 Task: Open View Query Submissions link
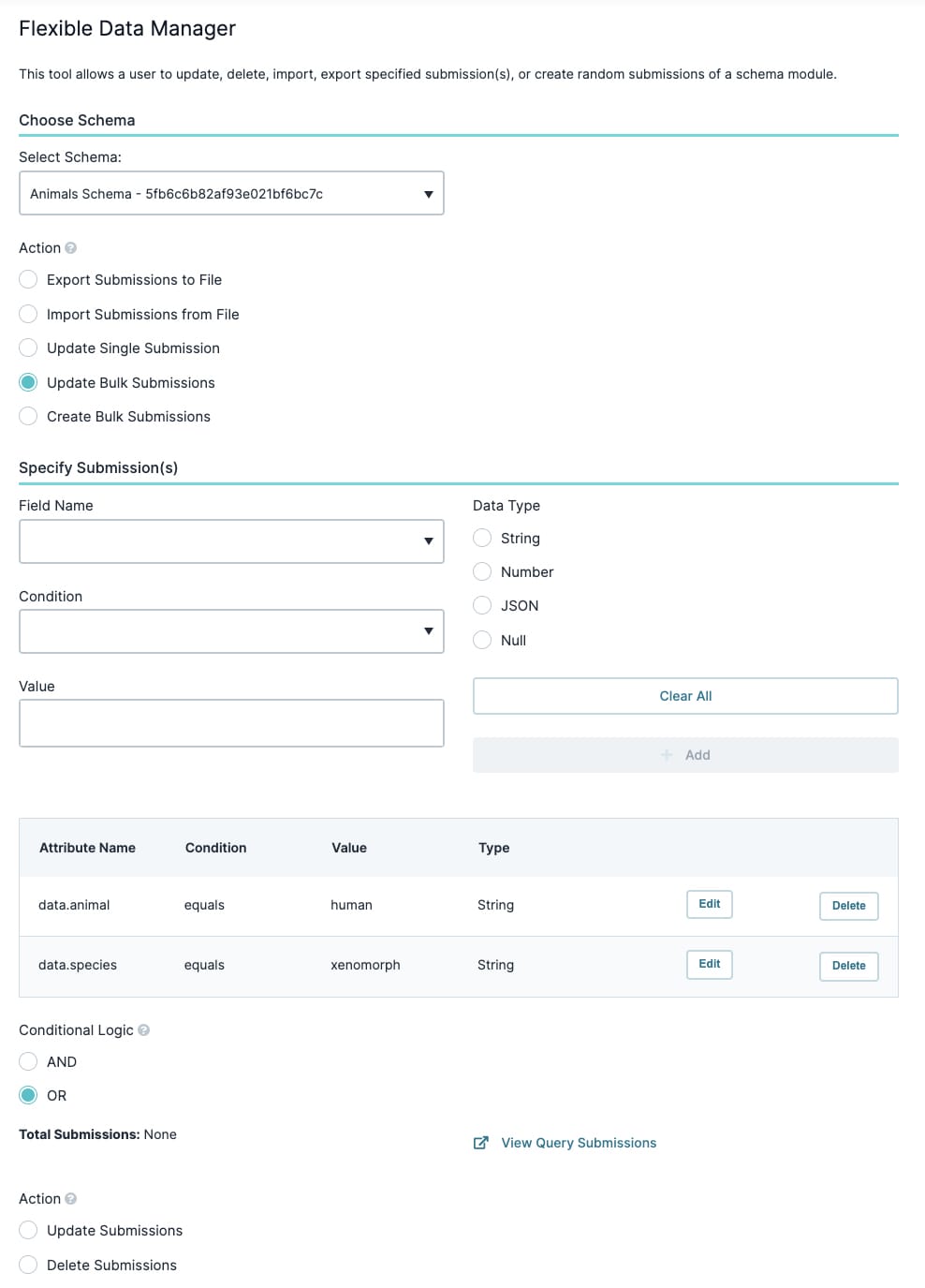[x=579, y=1143]
